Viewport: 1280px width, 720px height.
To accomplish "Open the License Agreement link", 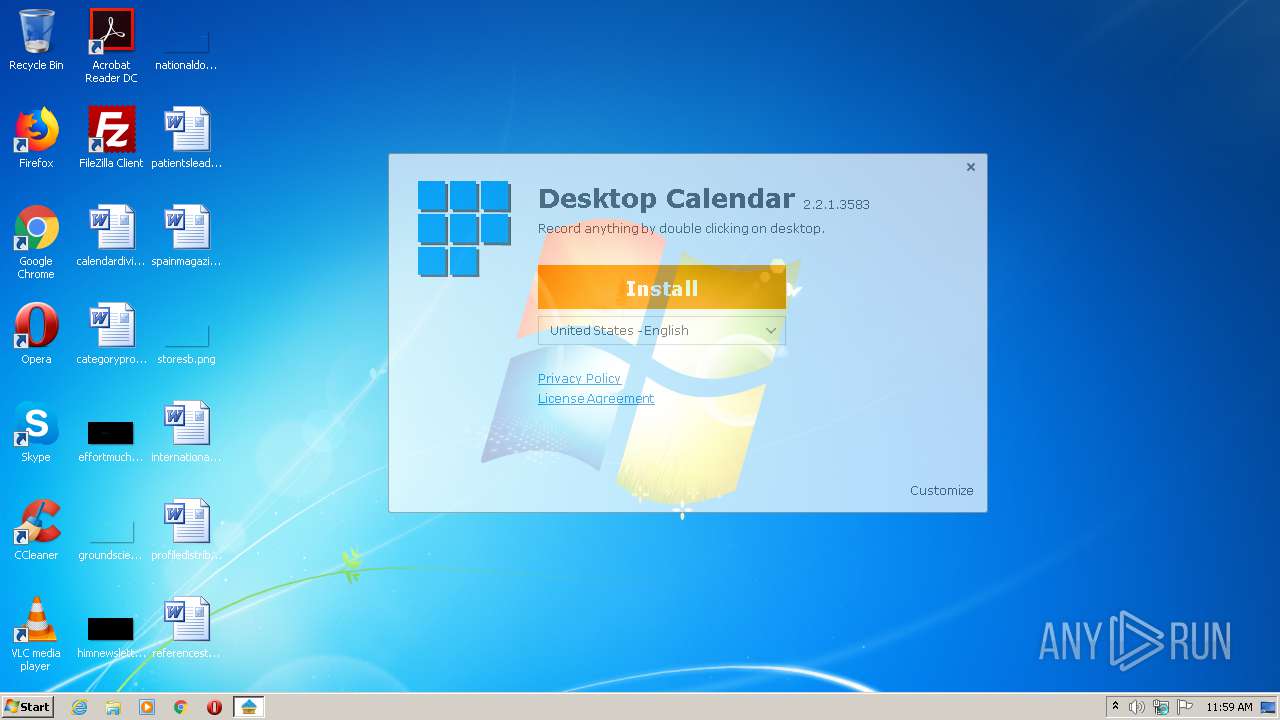I will (596, 398).
